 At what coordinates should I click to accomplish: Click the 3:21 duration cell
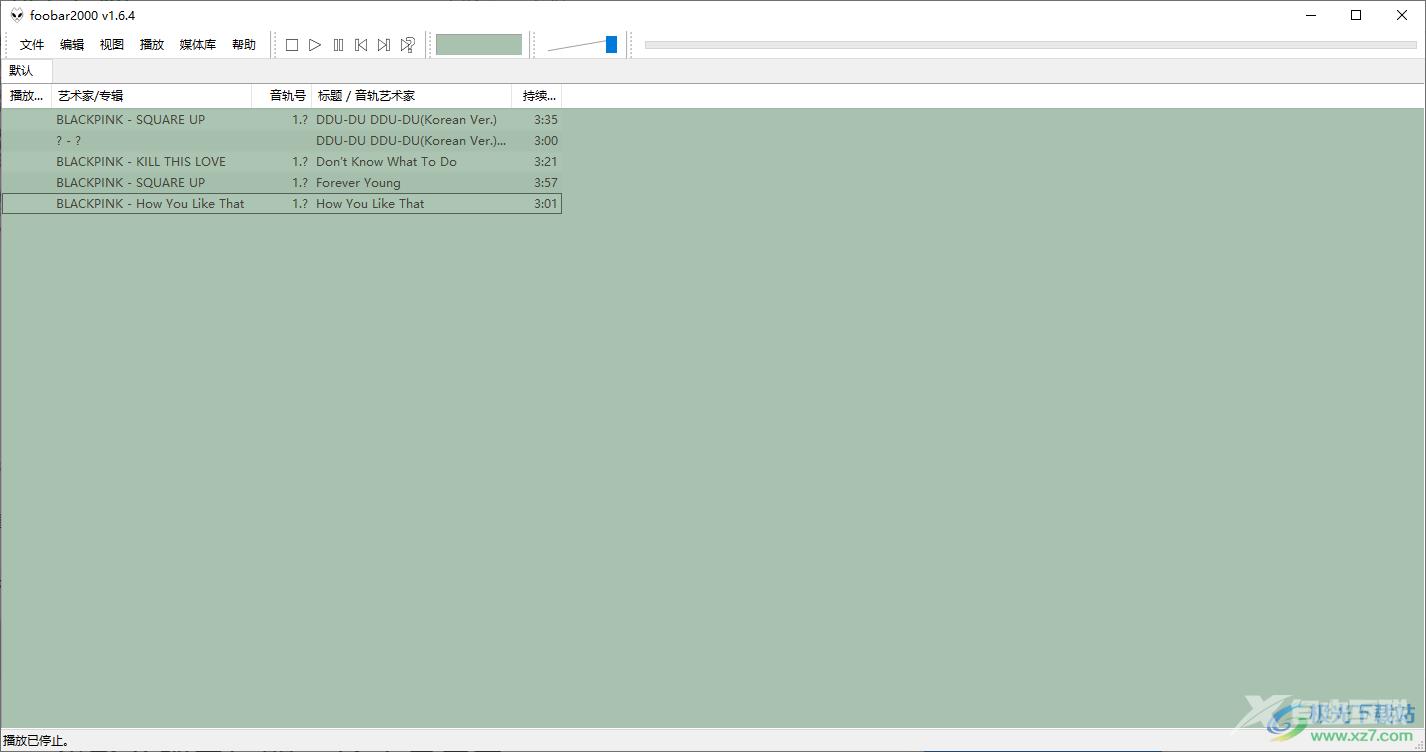[546, 162]
